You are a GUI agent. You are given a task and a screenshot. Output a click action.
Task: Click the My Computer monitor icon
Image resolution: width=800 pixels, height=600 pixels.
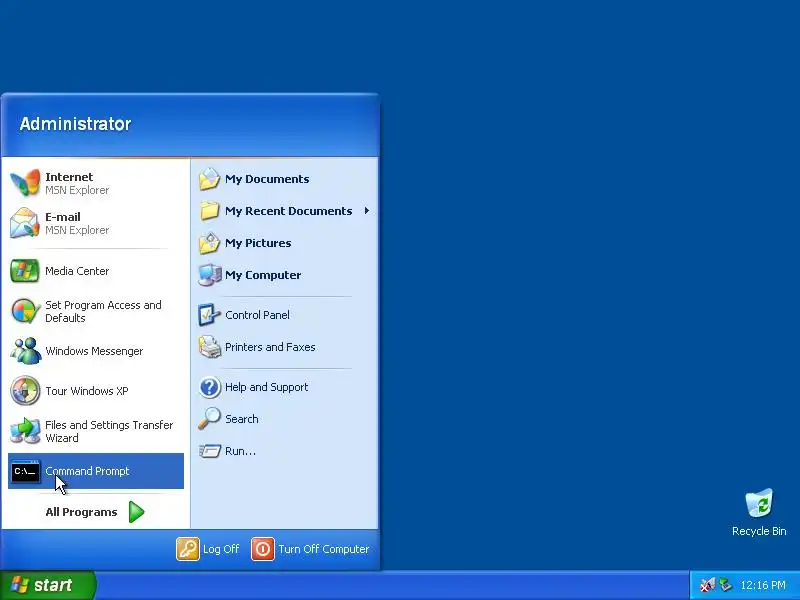(209, 275)
